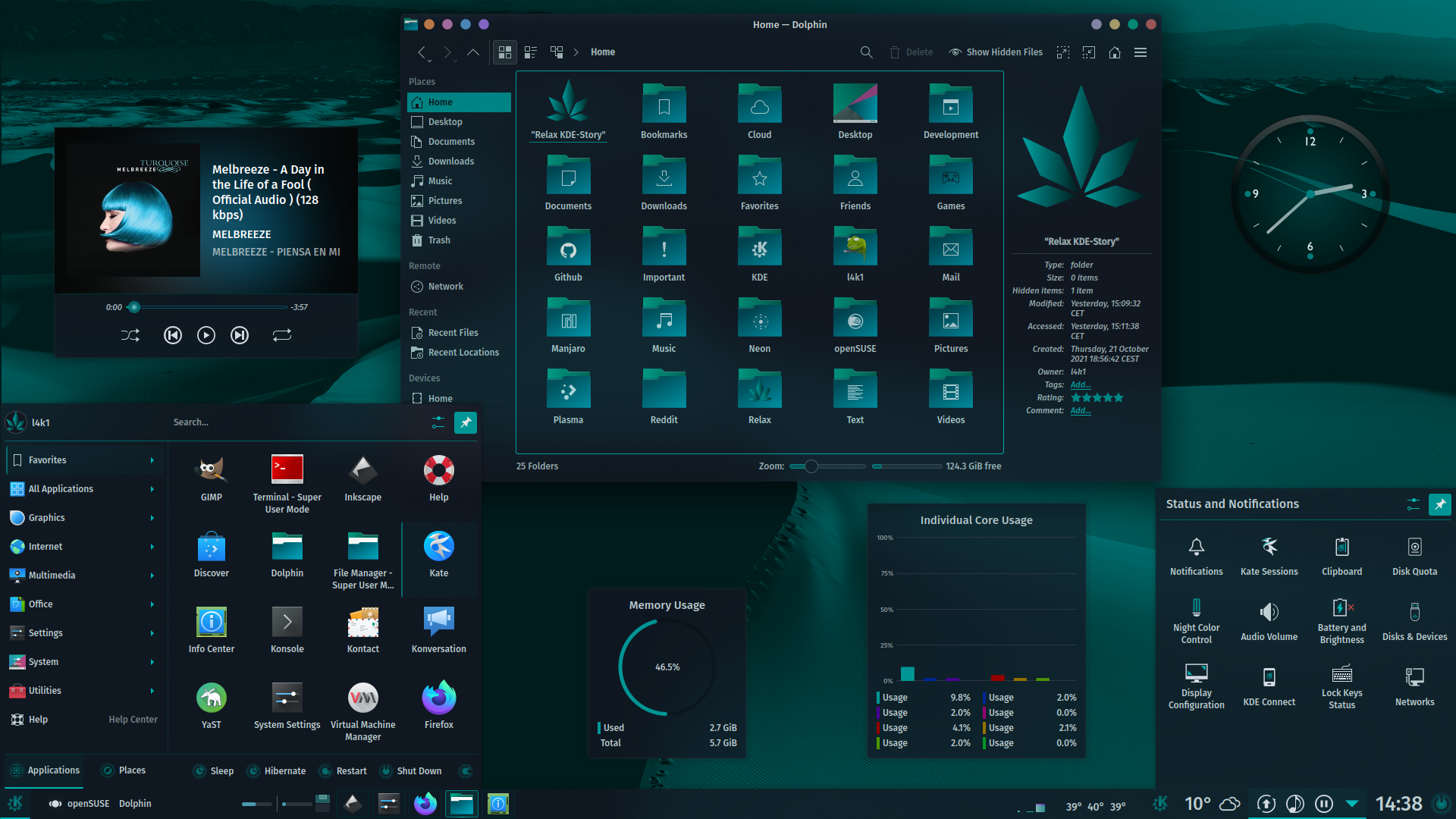Image resolution: width=1456 pixels, height=819 pixels.
Task: Open Audio Volume tray entry
Action: pyautogui.click(x=1269, y=622)
